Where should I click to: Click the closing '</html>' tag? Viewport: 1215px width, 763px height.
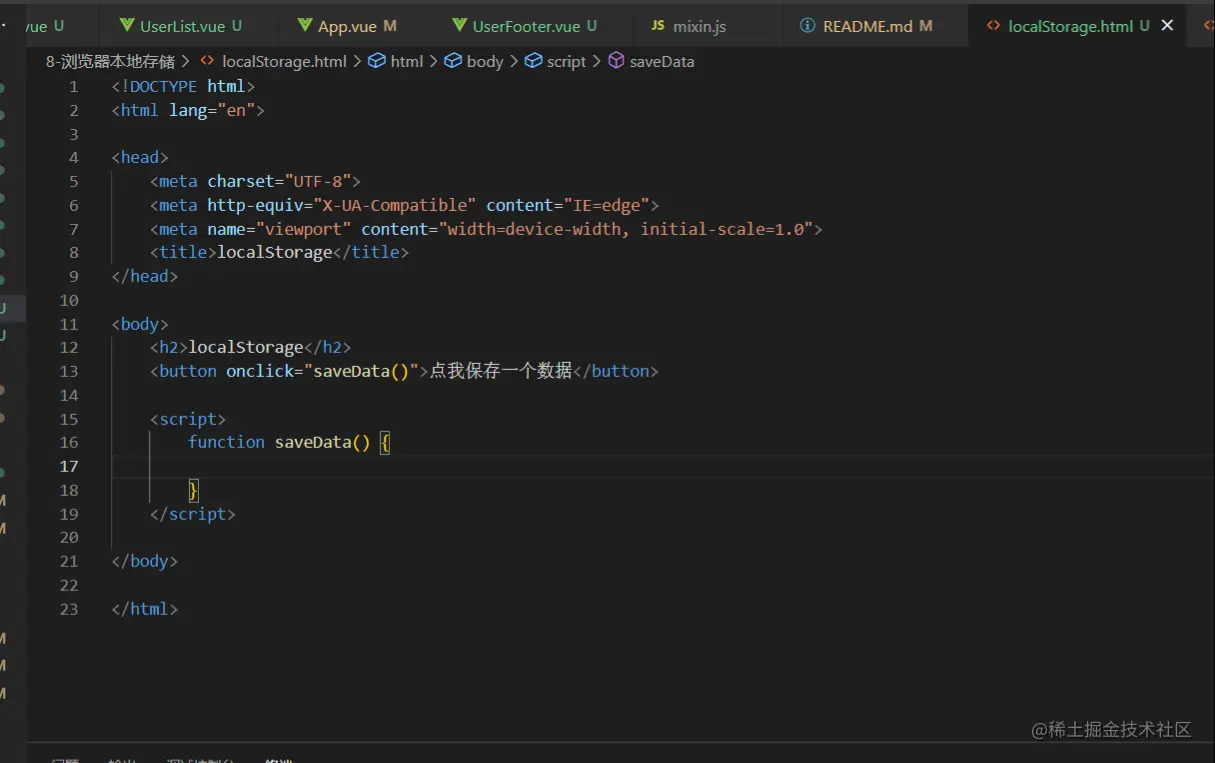[145, 609]
